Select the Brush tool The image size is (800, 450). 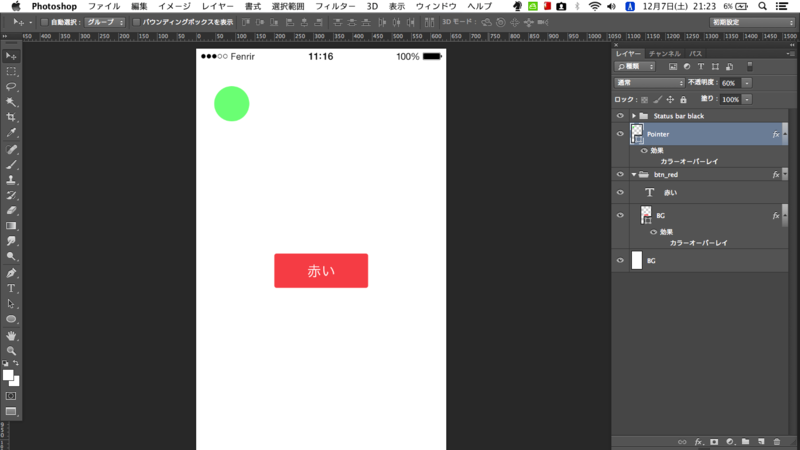[11, 165]
